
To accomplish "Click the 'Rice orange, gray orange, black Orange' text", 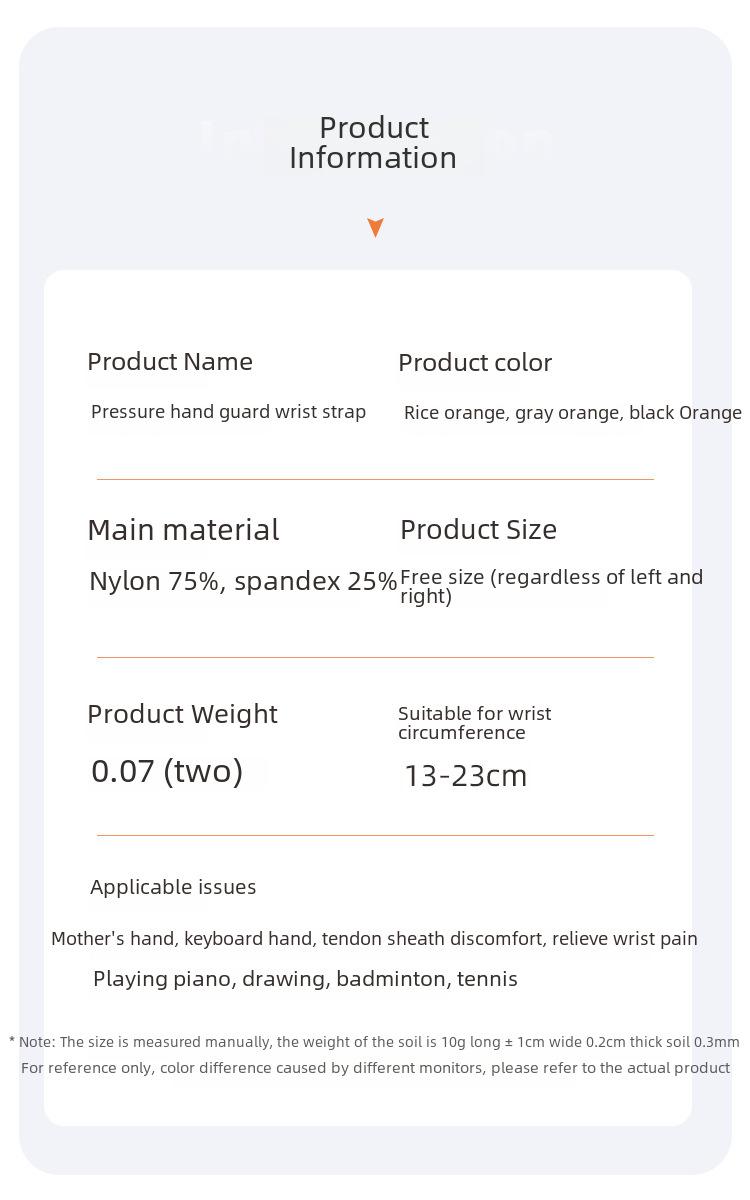I will pos(573,412).
